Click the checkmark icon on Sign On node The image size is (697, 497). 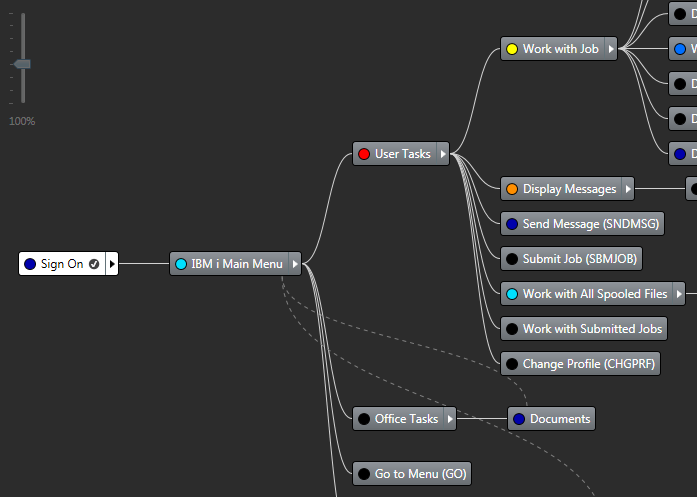pos(94,264)
